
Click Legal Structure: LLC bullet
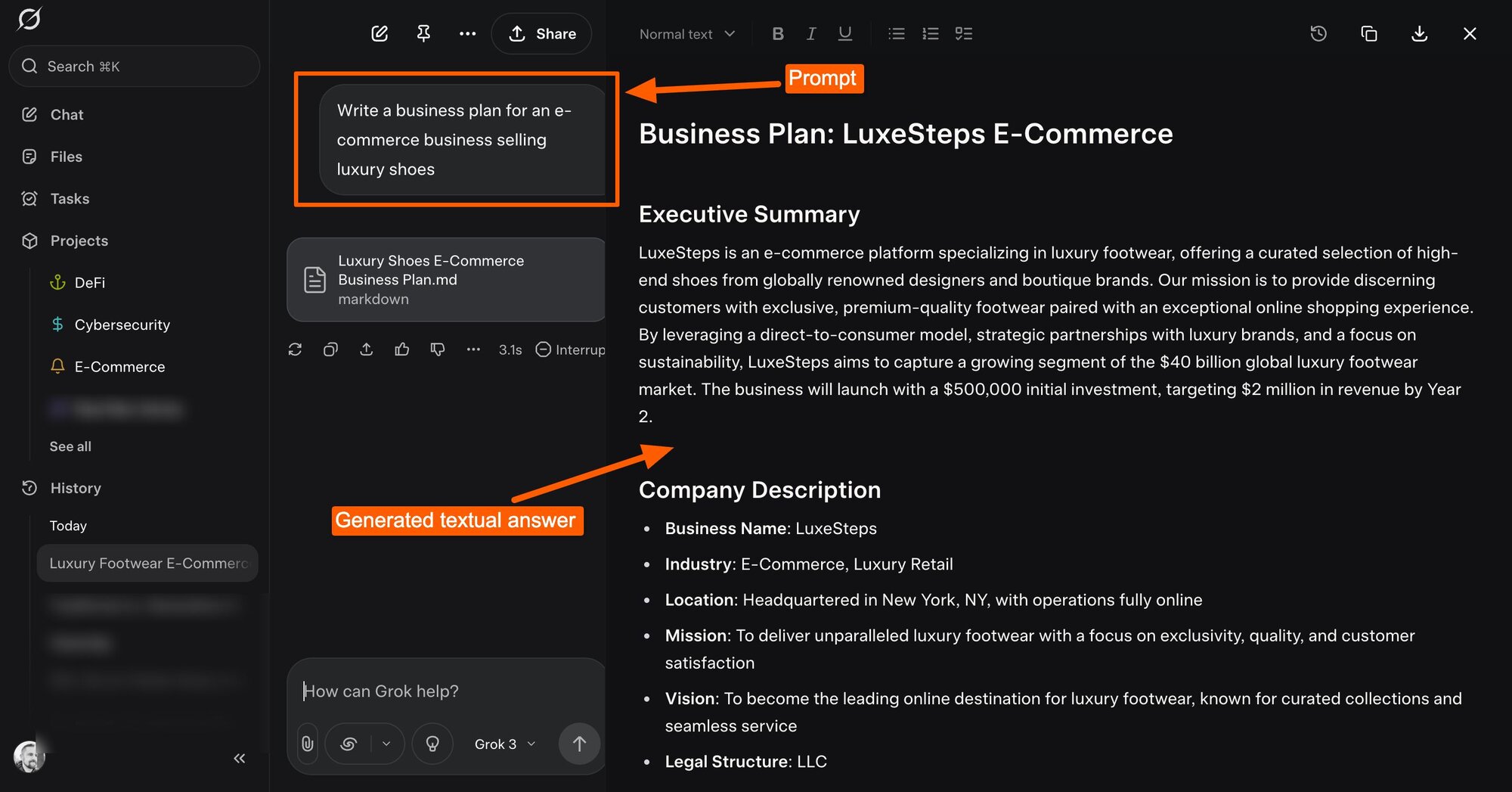746,762
